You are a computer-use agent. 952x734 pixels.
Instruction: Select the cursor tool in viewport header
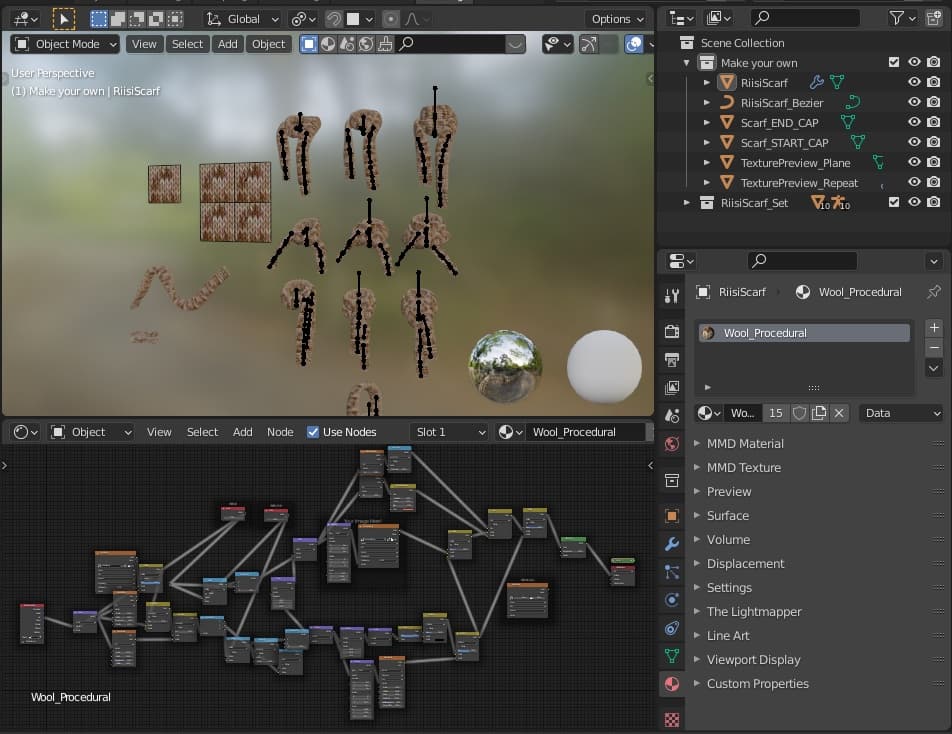(x=63, y=19)
